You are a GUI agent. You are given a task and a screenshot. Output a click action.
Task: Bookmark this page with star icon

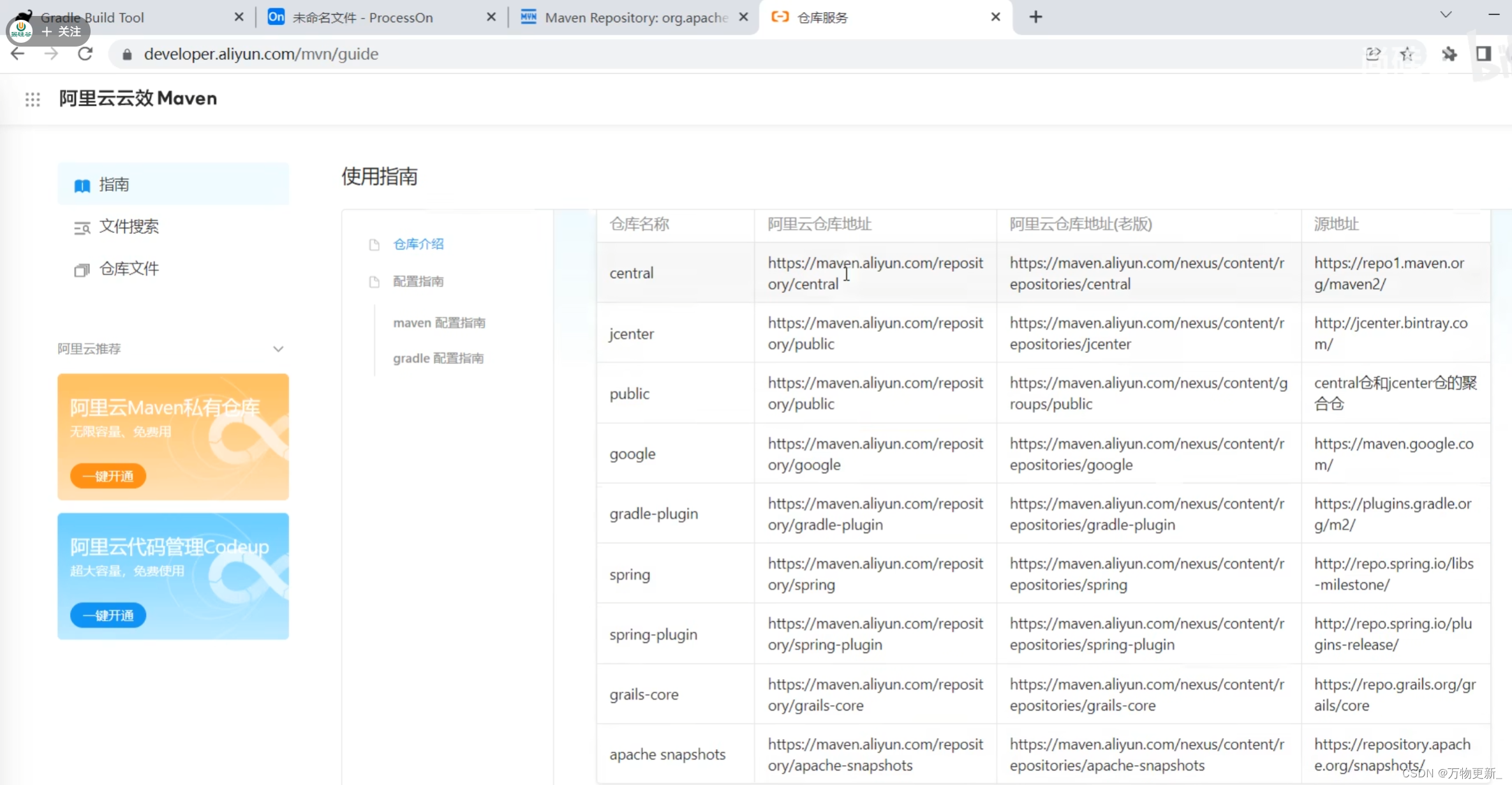(1407, 54)
